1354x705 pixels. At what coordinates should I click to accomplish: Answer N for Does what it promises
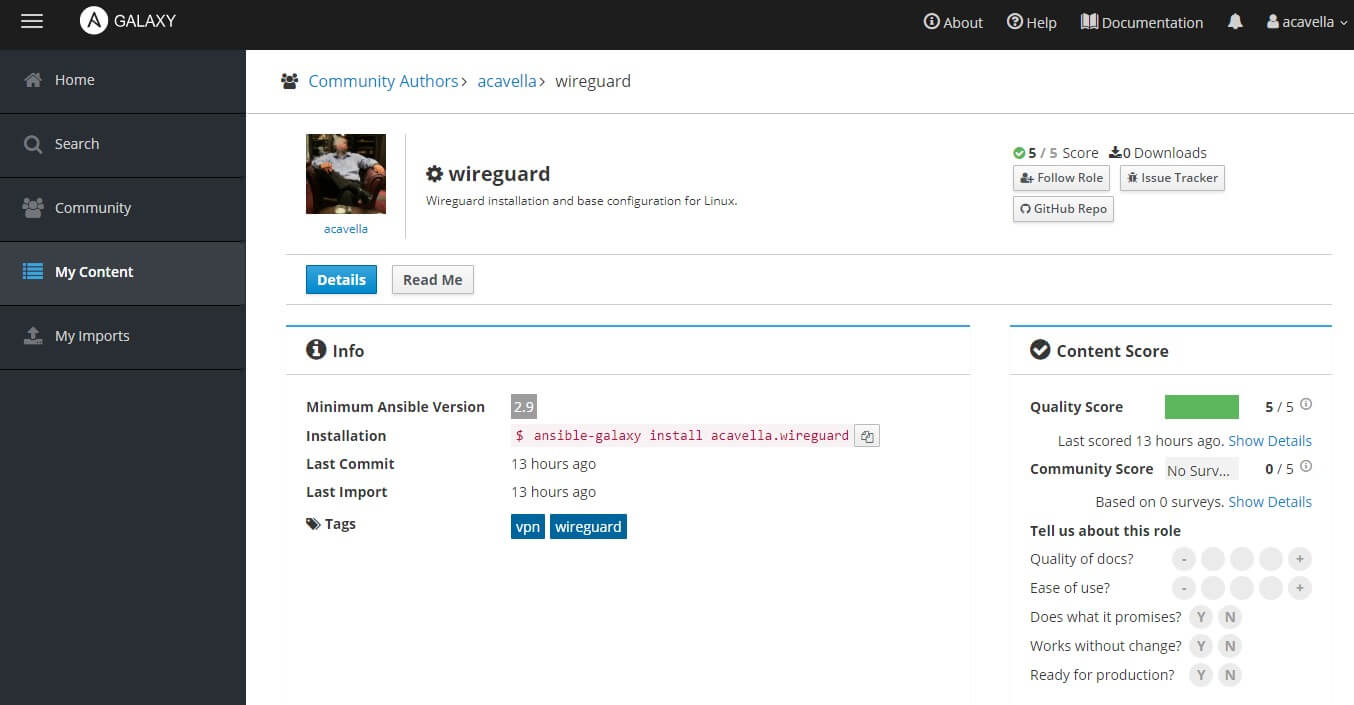[1230, 617]
